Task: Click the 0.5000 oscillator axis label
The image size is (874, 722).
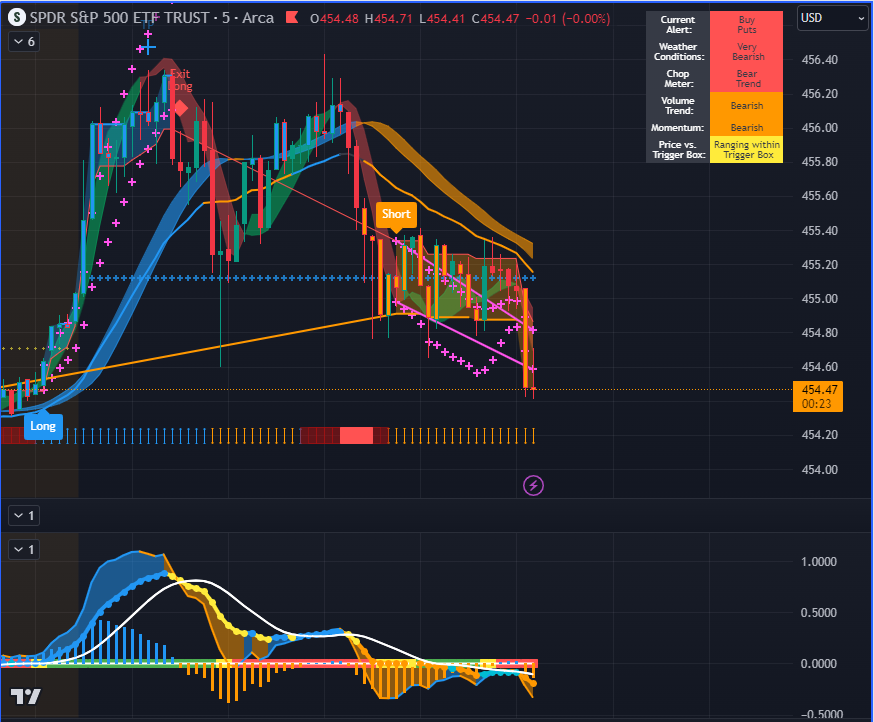Action: 818,613
